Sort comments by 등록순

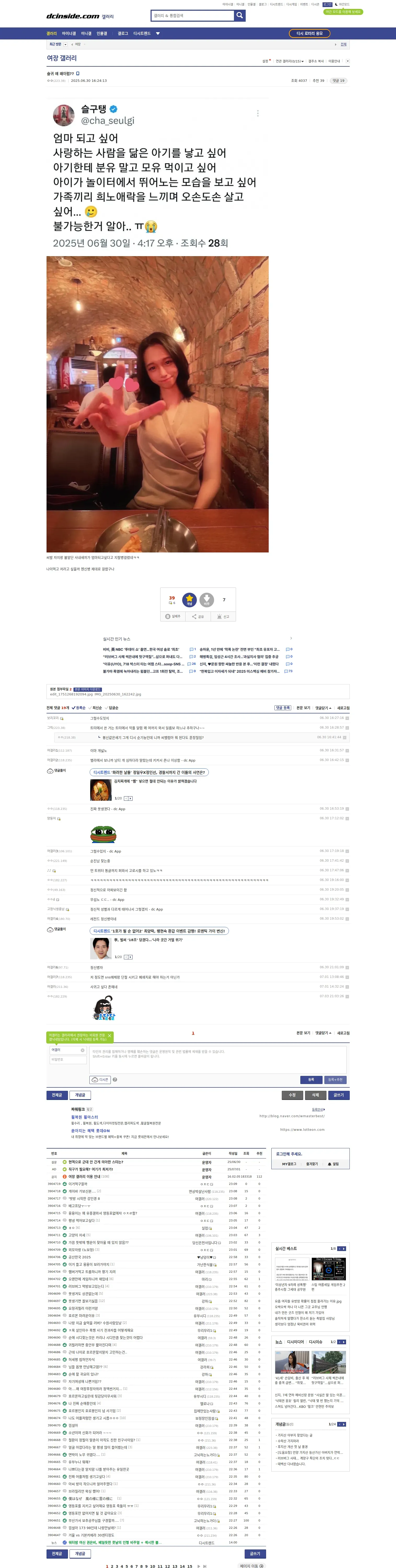click(x=79, y=708)
